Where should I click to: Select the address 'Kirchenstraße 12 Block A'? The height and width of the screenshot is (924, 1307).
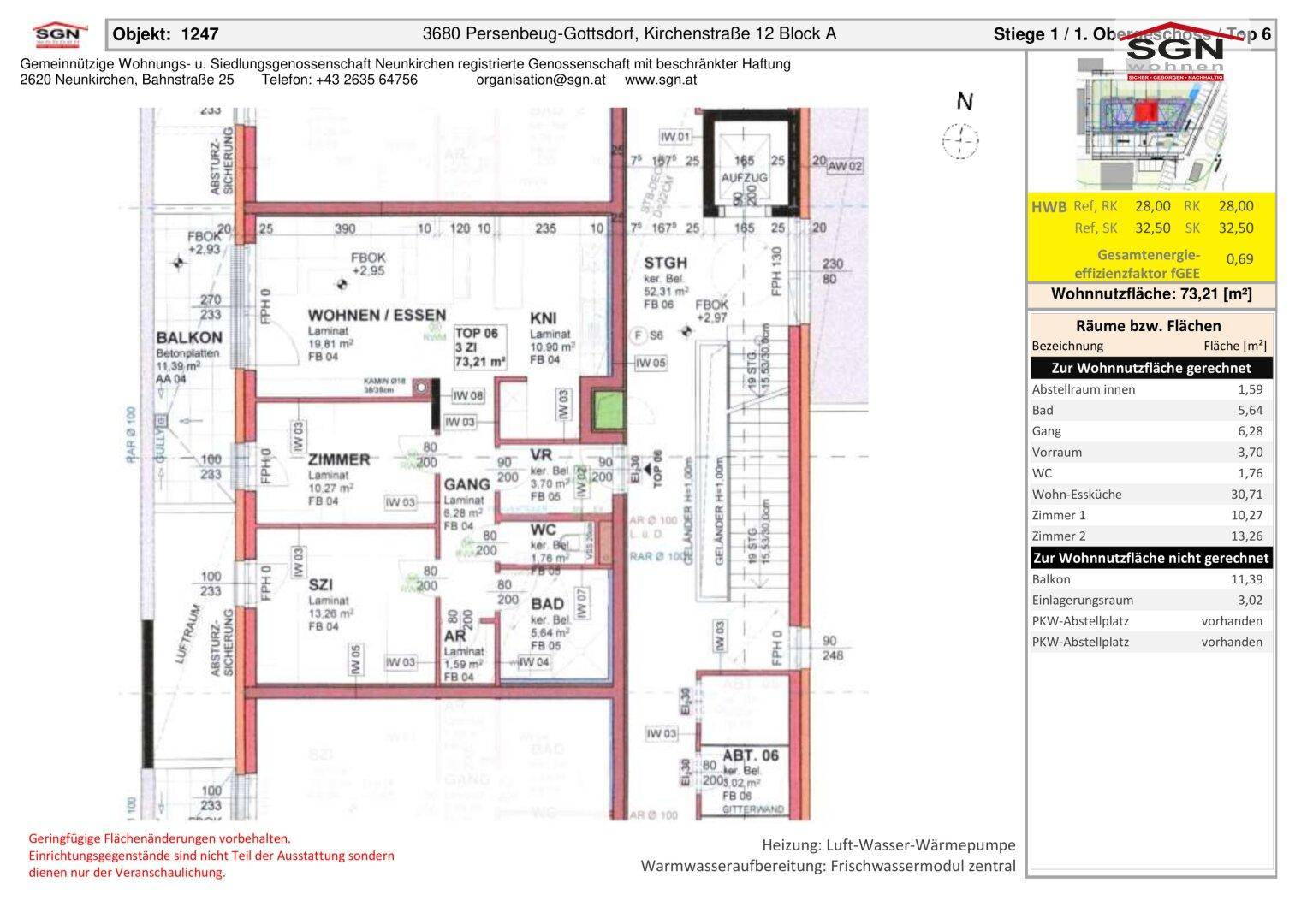point(740,33)
